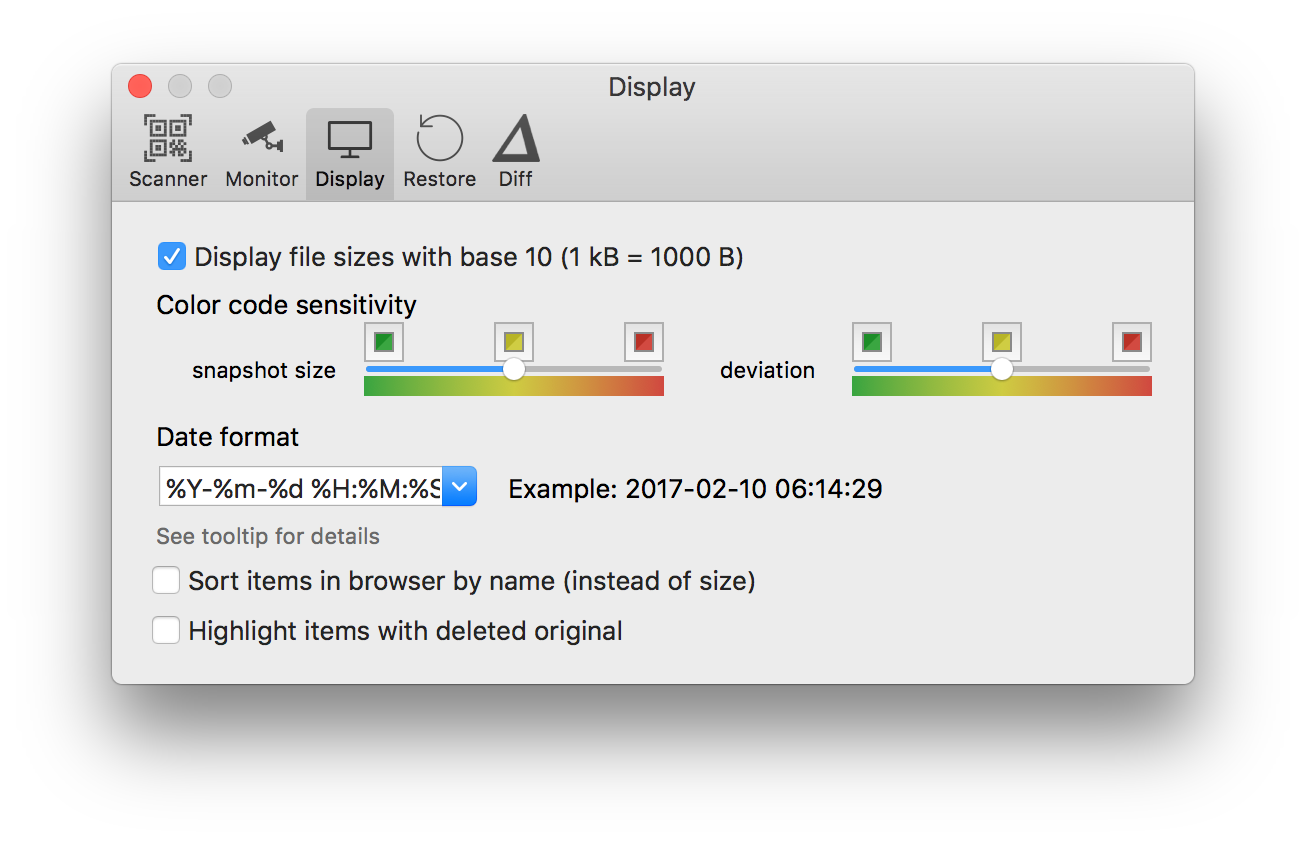Pick the red swatch for snapshot size
The width and height of the screenshot is (1304, 844).
click(x=644, y=342)
